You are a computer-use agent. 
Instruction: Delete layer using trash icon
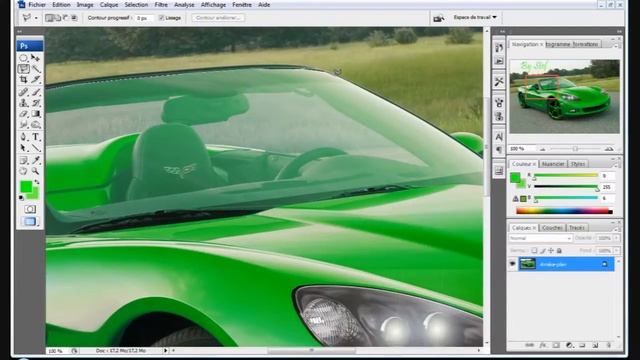(608, 345)
